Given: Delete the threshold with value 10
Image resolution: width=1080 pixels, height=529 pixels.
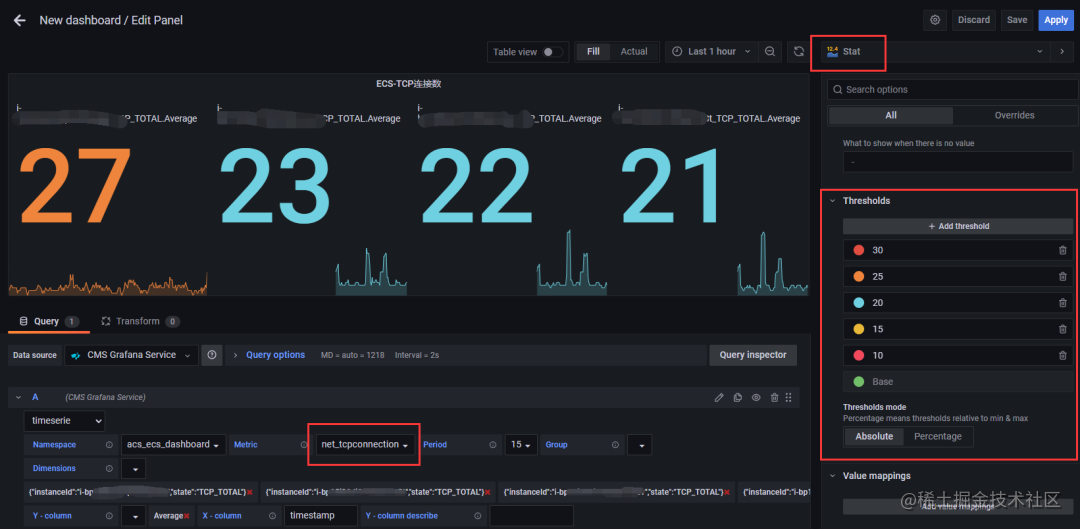Looking at the screenshot, I should (1062, 355).
